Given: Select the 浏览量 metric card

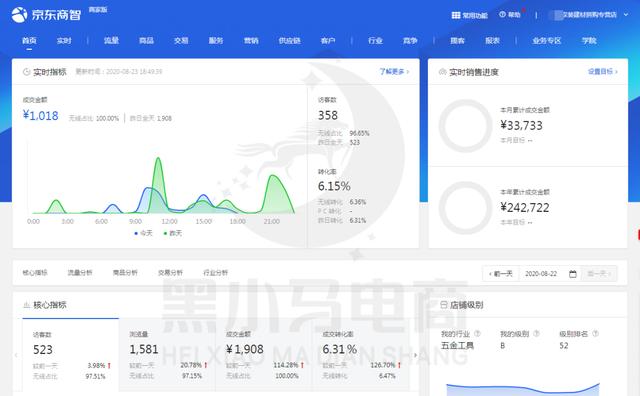Looking at the screenshot, I should click(x=167, y=355).
